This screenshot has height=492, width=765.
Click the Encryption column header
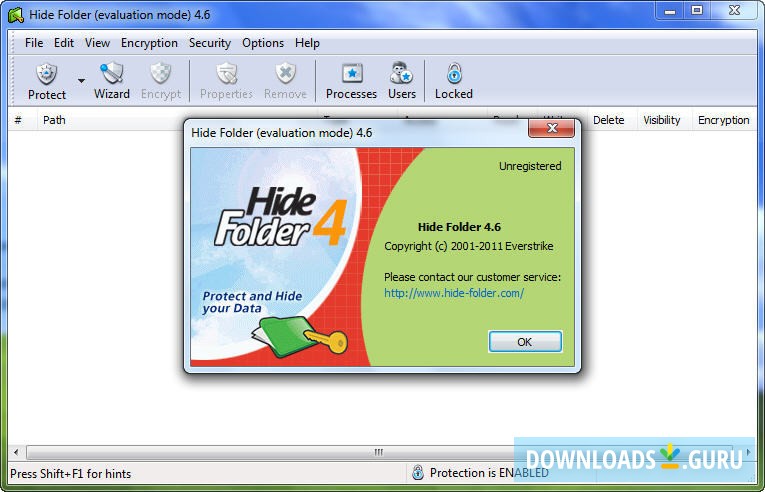pos(724,120)
